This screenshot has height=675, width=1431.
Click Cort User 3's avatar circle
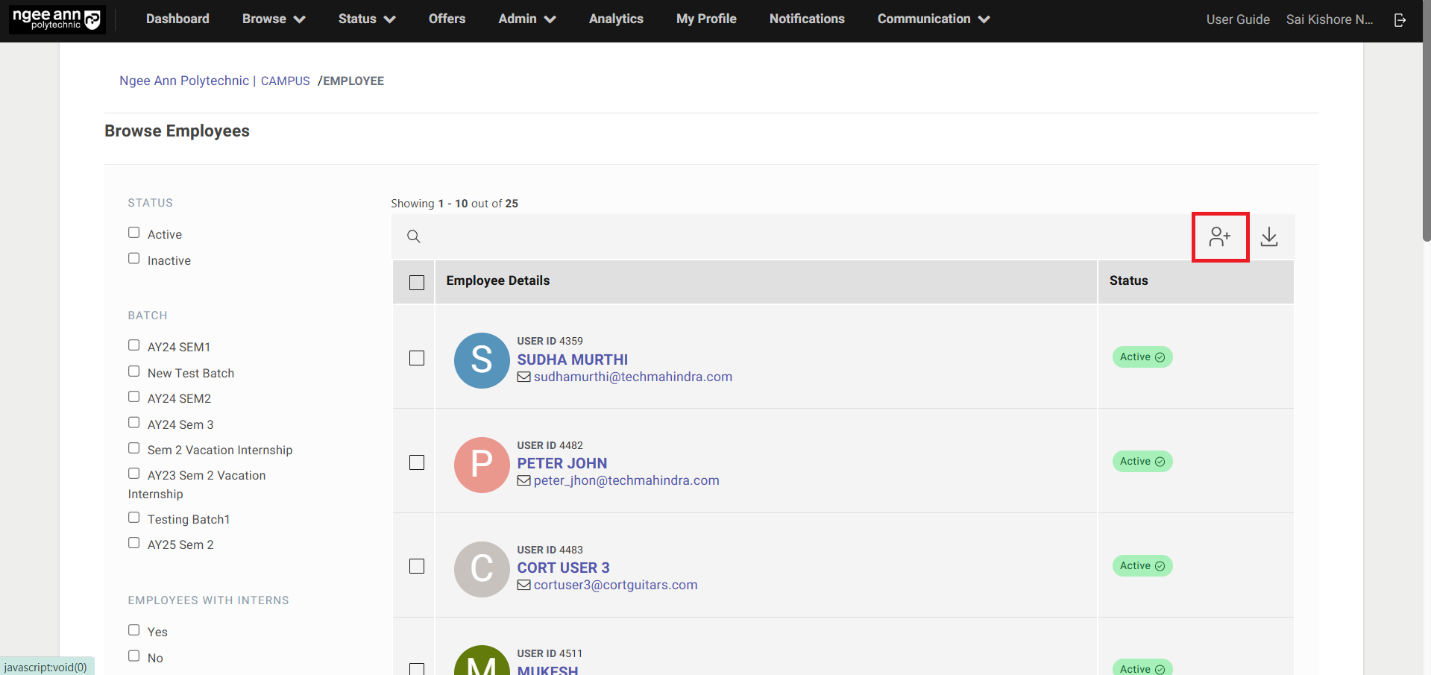481,568
